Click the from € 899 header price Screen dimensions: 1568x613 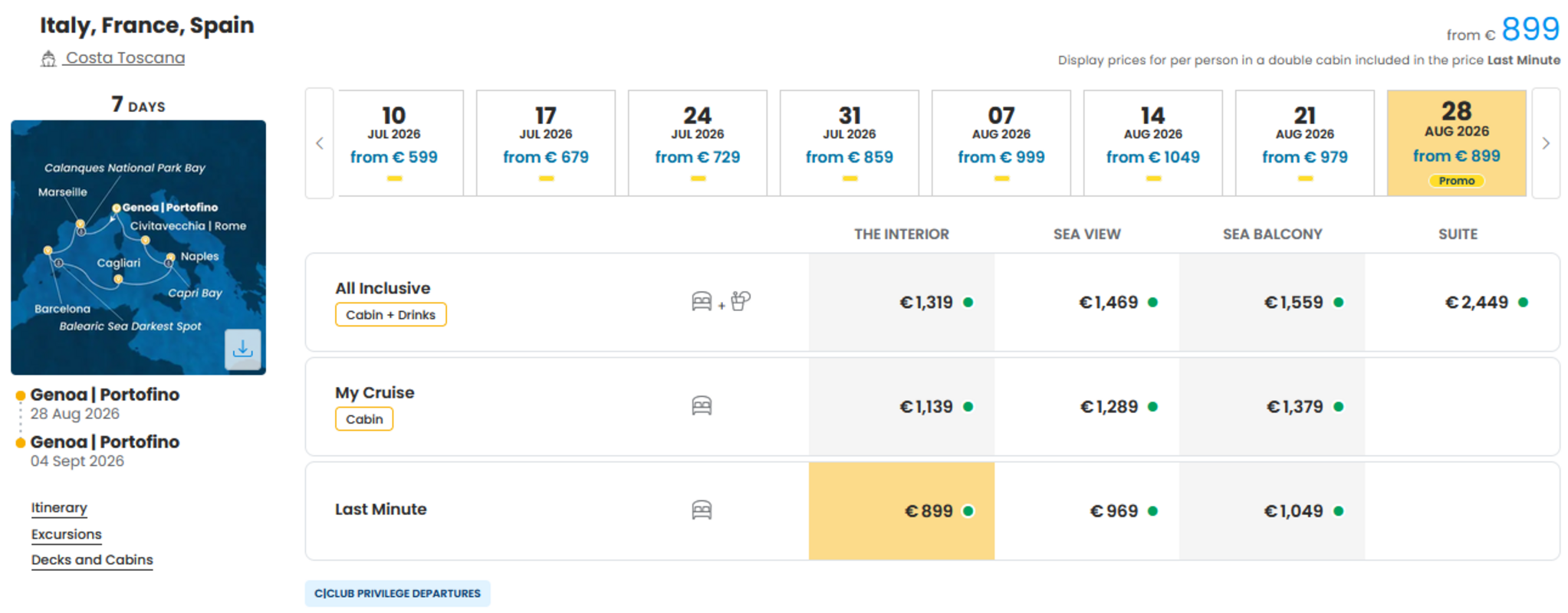click(1503, 31)
